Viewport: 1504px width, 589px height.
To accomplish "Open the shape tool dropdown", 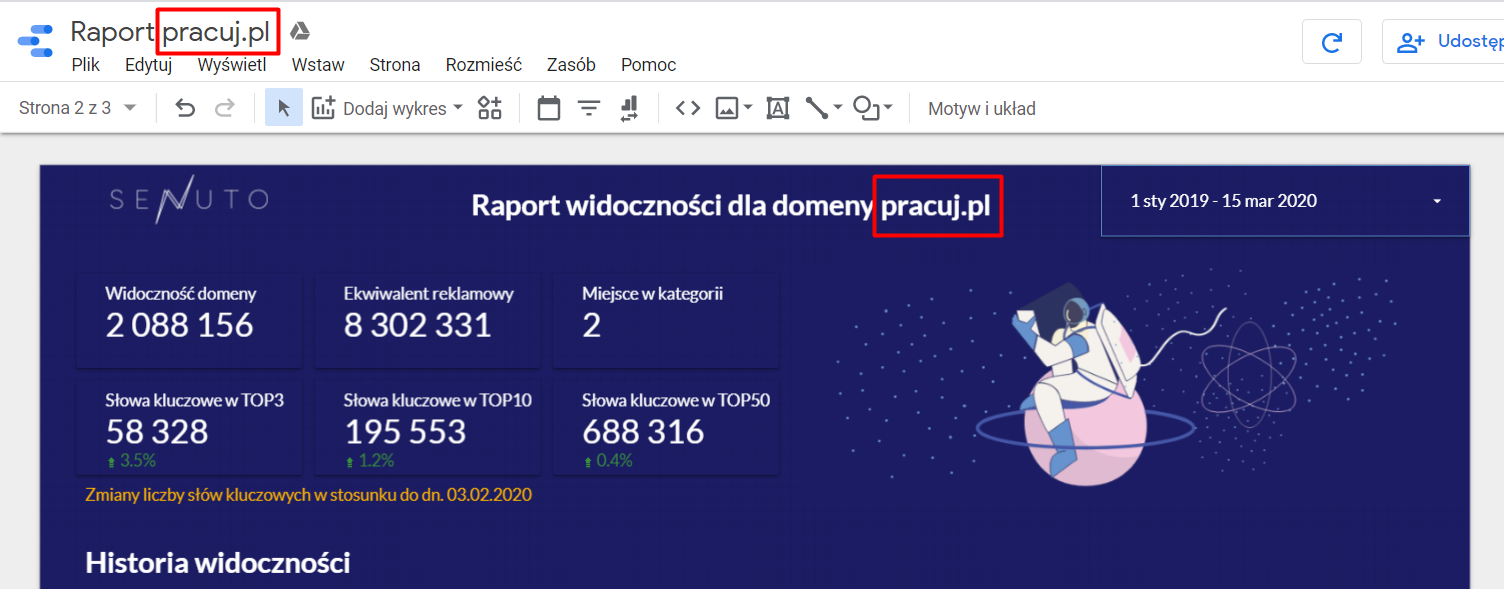I will (x=872, y=108).
